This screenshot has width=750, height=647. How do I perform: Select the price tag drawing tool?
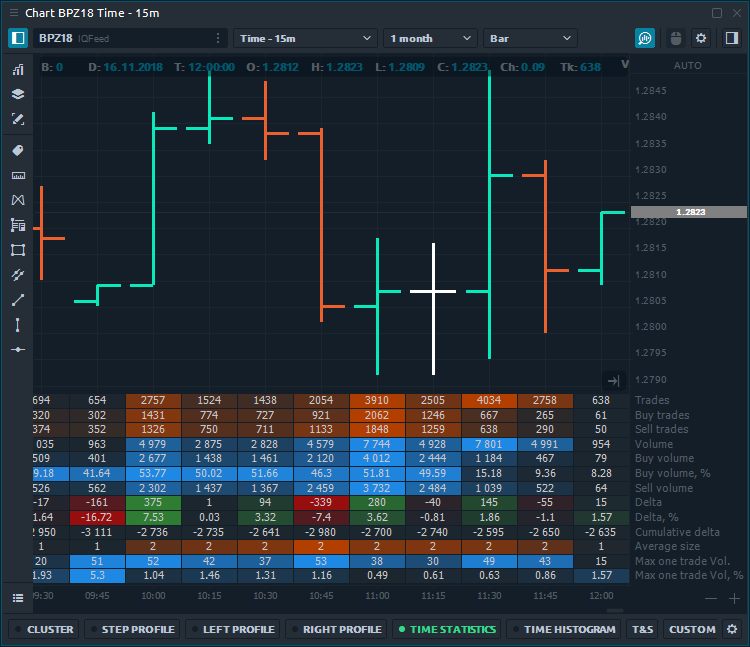coord(17,150)
